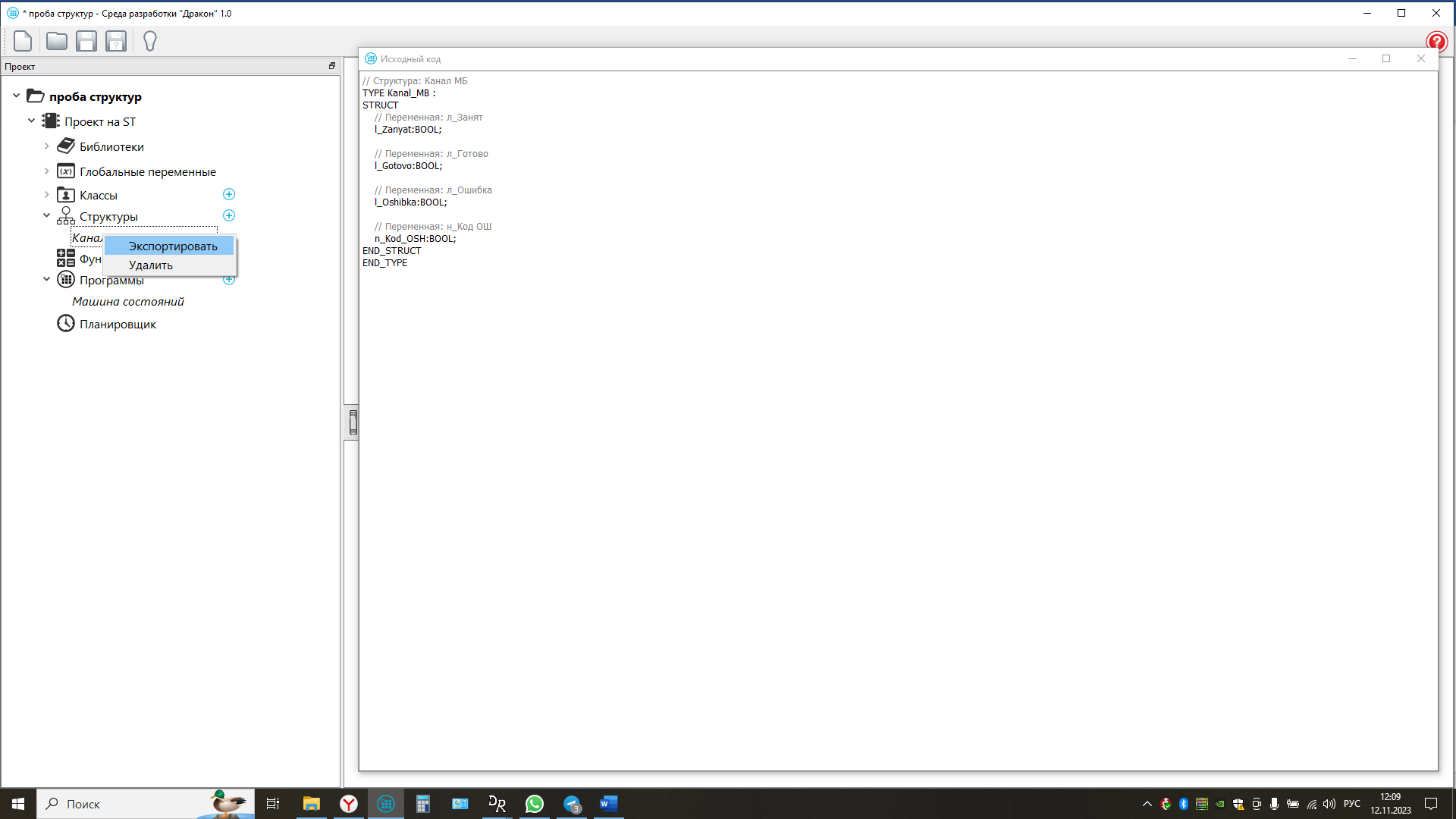
Task: Click the Open folder toolbar icon
Action: pos(57,41)
